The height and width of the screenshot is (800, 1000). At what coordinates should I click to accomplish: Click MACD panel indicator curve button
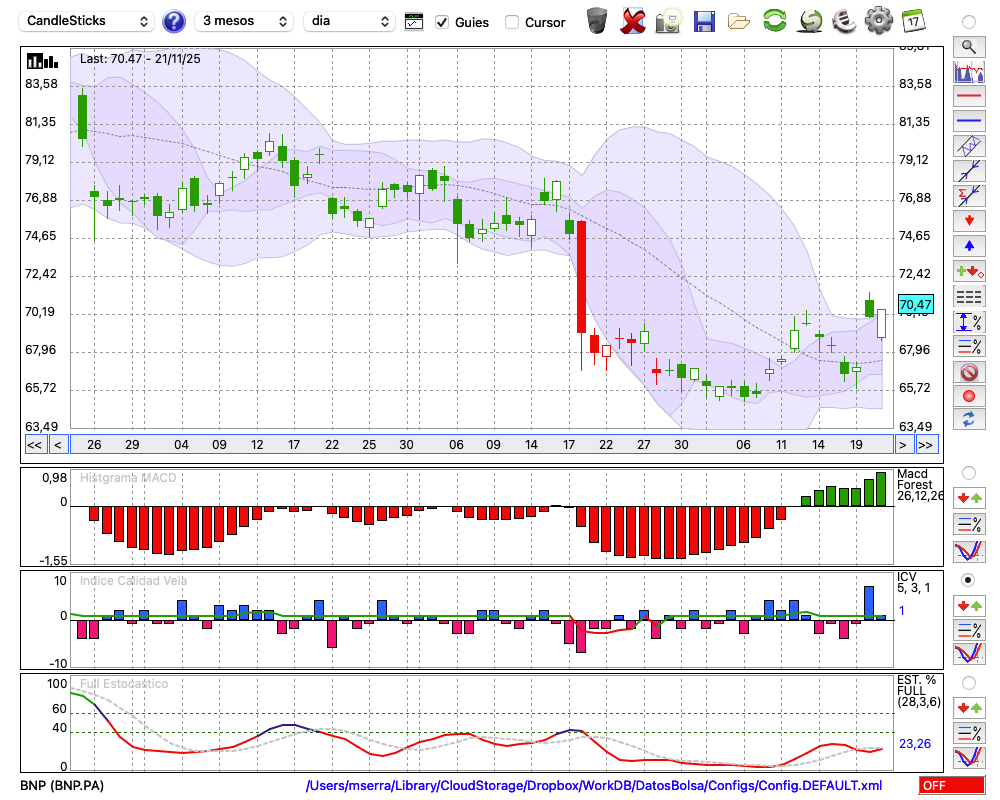click(x=969, y=551)
